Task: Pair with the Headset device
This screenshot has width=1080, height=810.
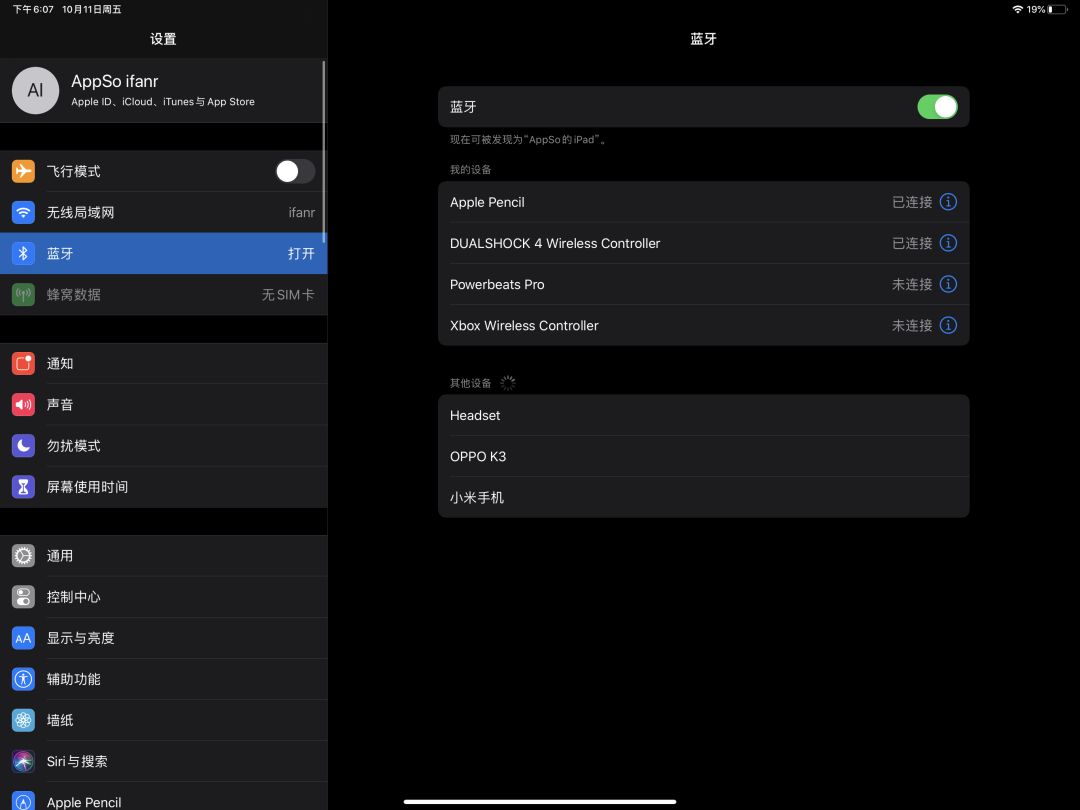Action: pyautogui.click(x=703, y=415)
